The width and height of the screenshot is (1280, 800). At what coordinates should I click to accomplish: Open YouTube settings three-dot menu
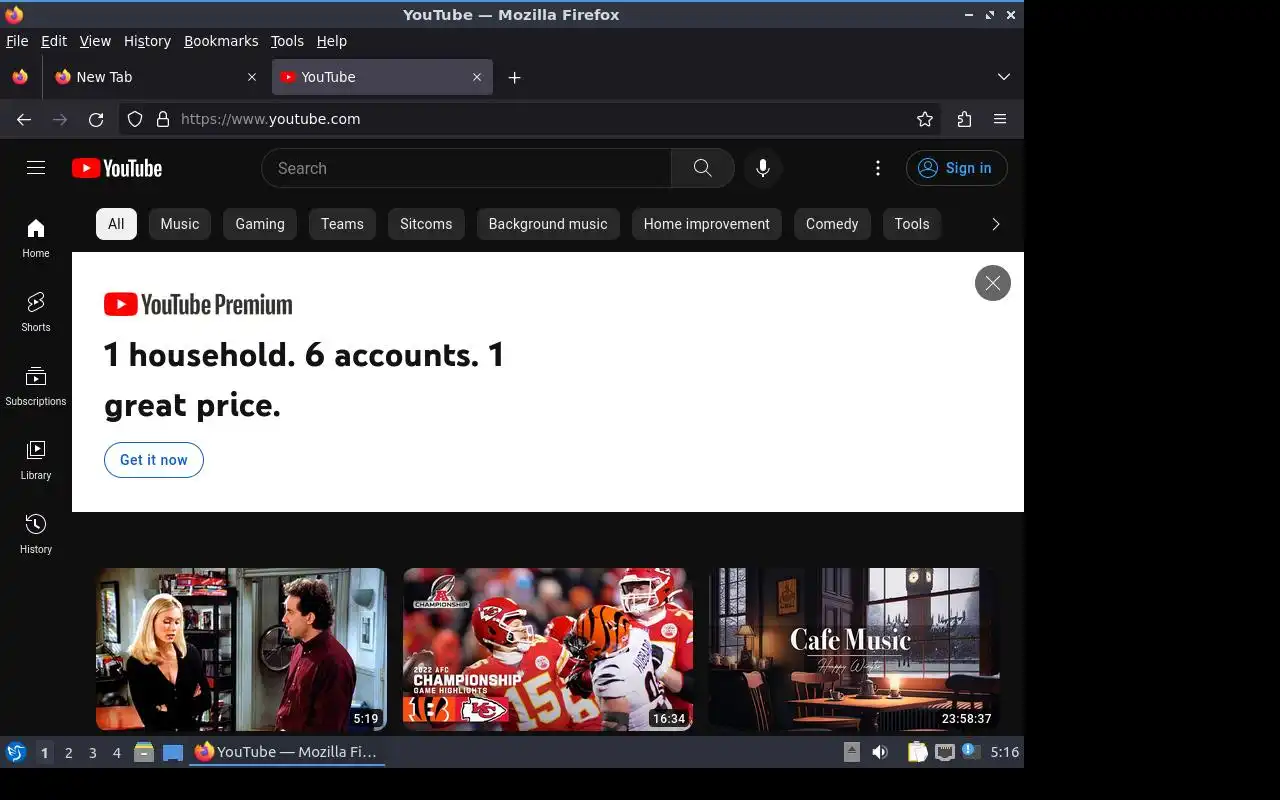(878, 168)
